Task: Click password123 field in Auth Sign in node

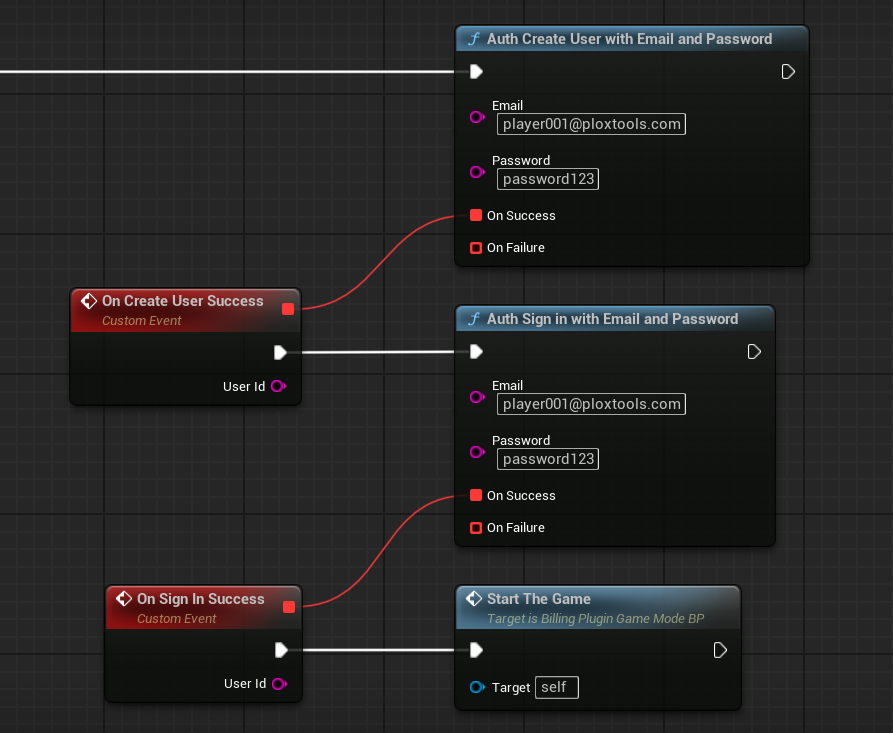Action: click(548, 459)
